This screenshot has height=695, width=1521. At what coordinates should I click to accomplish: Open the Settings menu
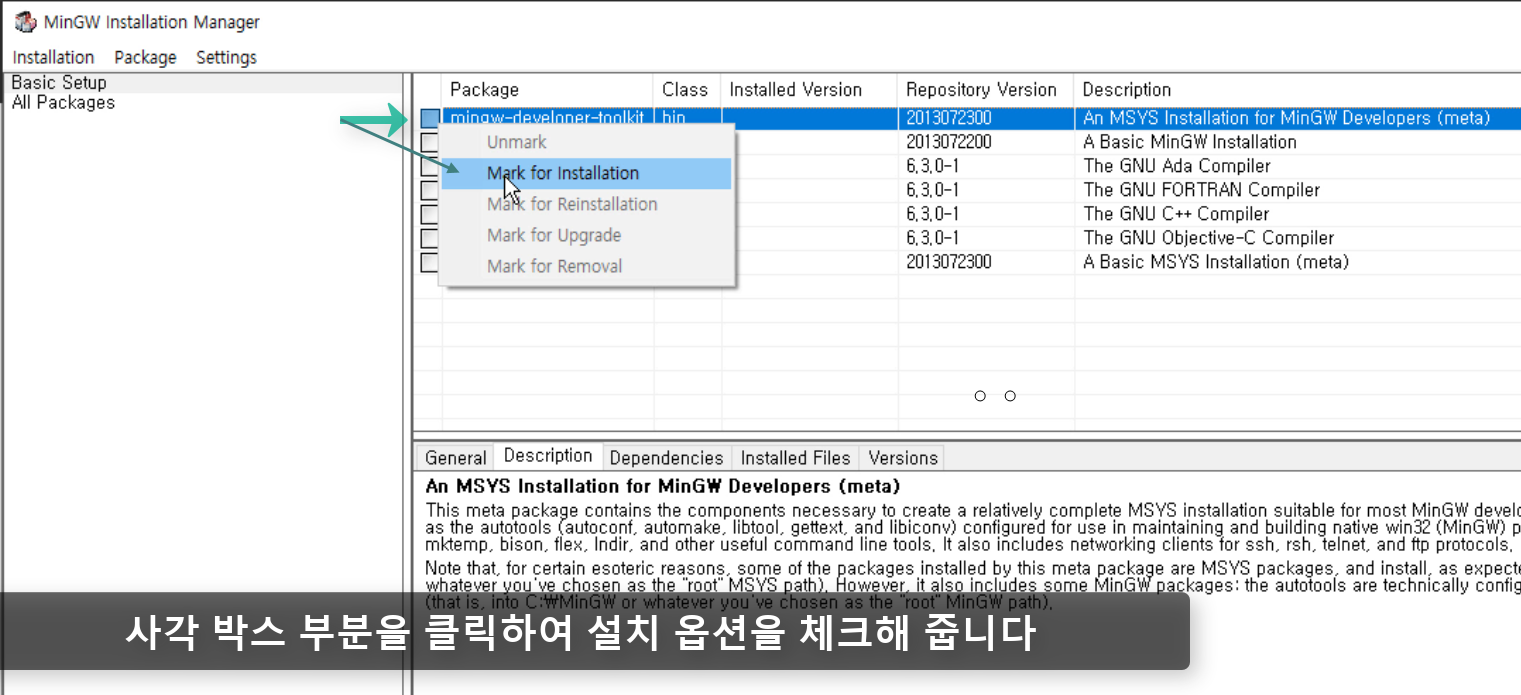(226, 57)
